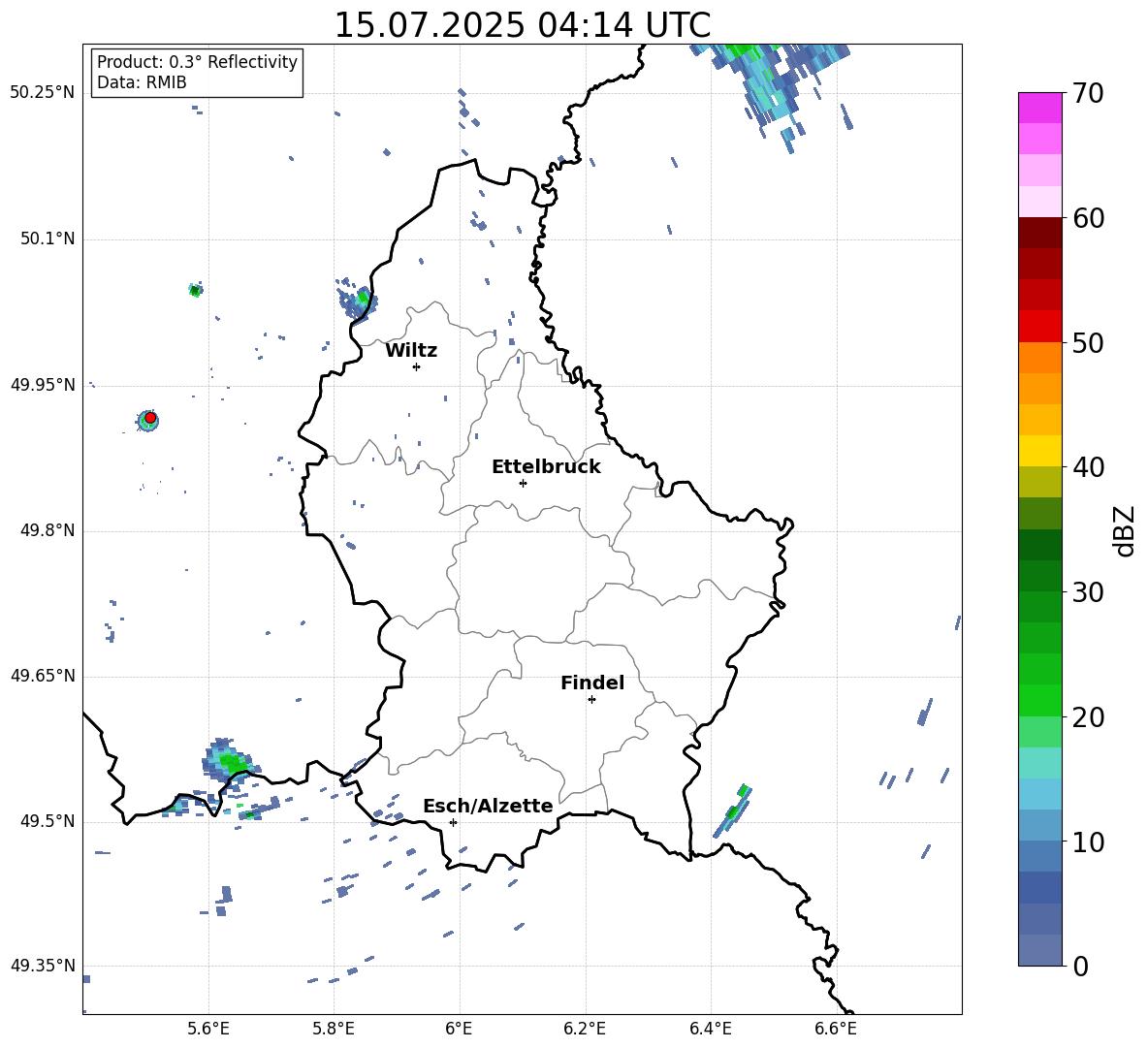The width and height of the screenshot is (1148, 1048).
Task: Click the 5.8°E longitude tick label
Action: click(x=334, y=1029)
